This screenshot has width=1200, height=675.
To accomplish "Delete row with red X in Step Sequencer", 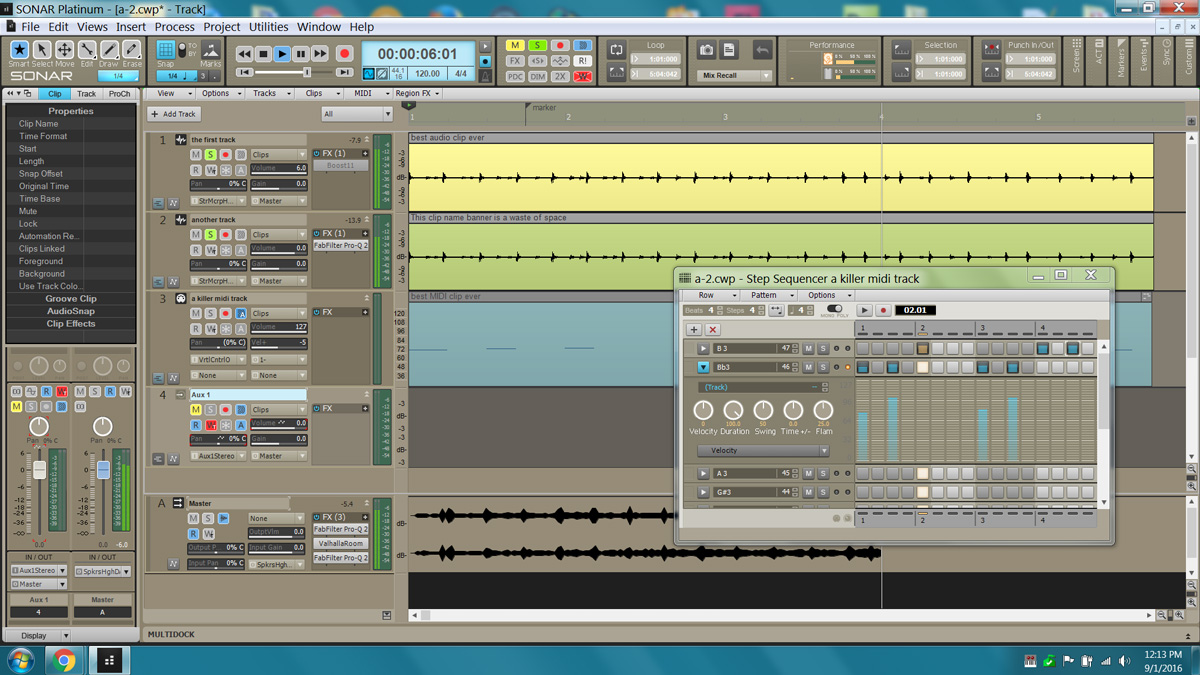I will 713,329.
